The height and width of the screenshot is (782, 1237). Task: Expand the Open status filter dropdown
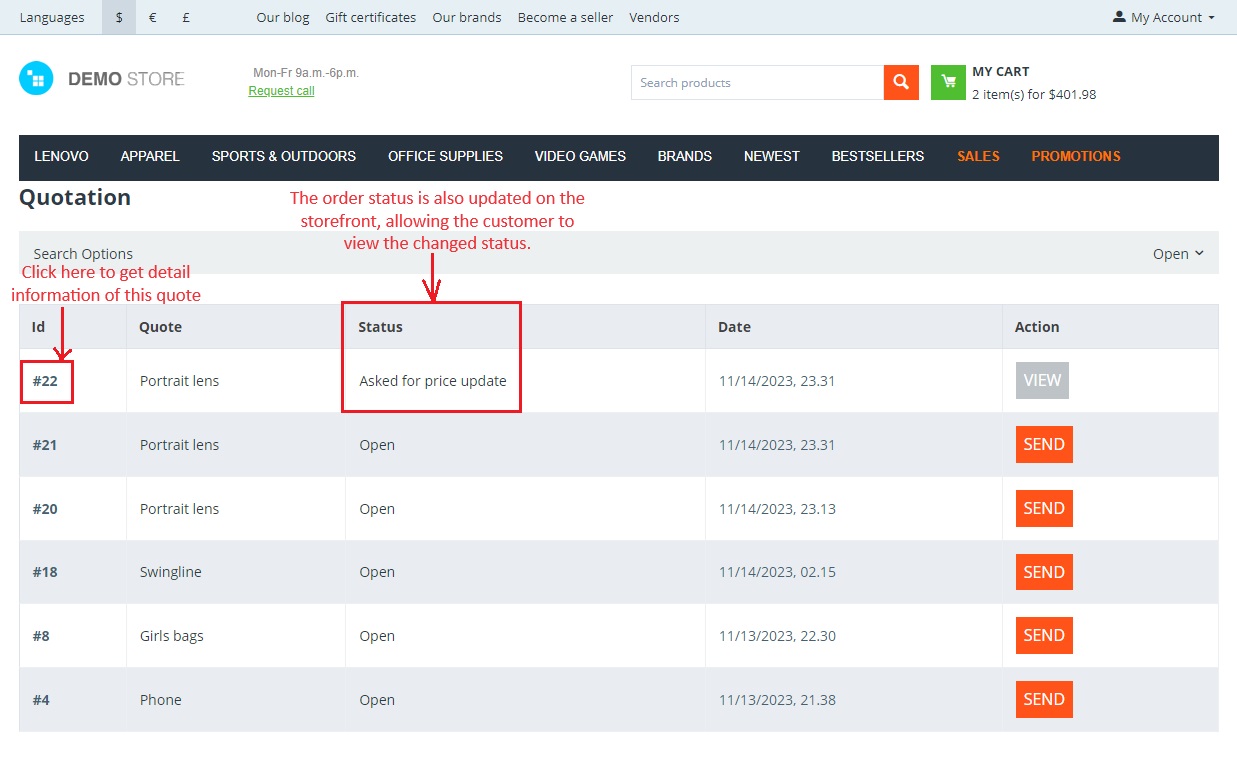(x=1178, y=254)
